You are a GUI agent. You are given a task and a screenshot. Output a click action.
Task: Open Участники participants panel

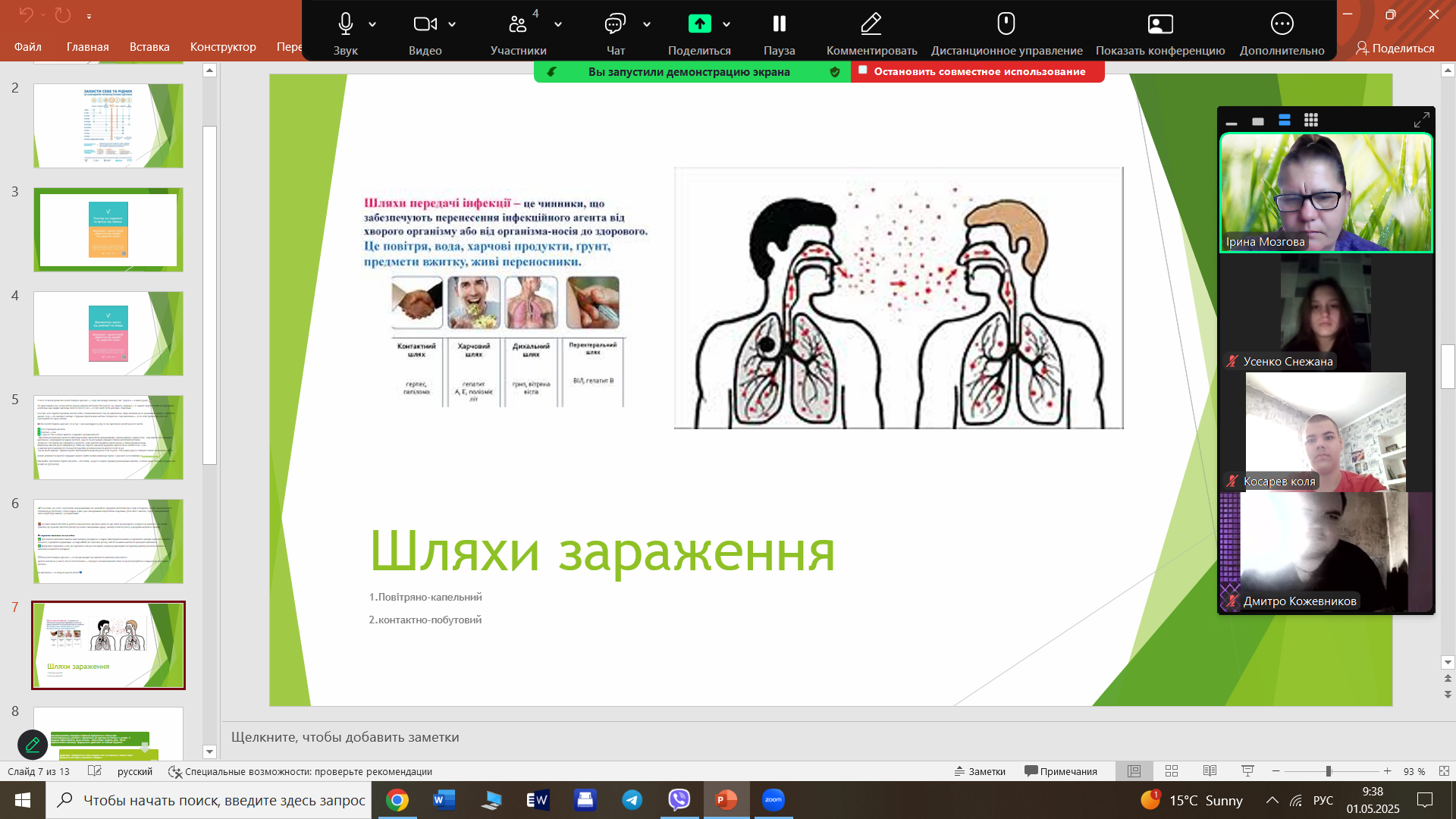coord(519,32)
